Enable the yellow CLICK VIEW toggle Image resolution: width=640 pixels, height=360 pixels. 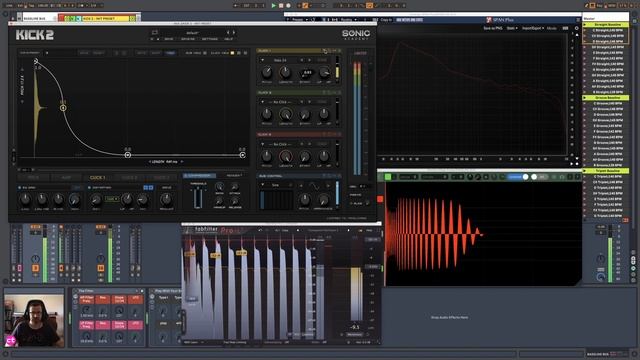click(232, 53)
